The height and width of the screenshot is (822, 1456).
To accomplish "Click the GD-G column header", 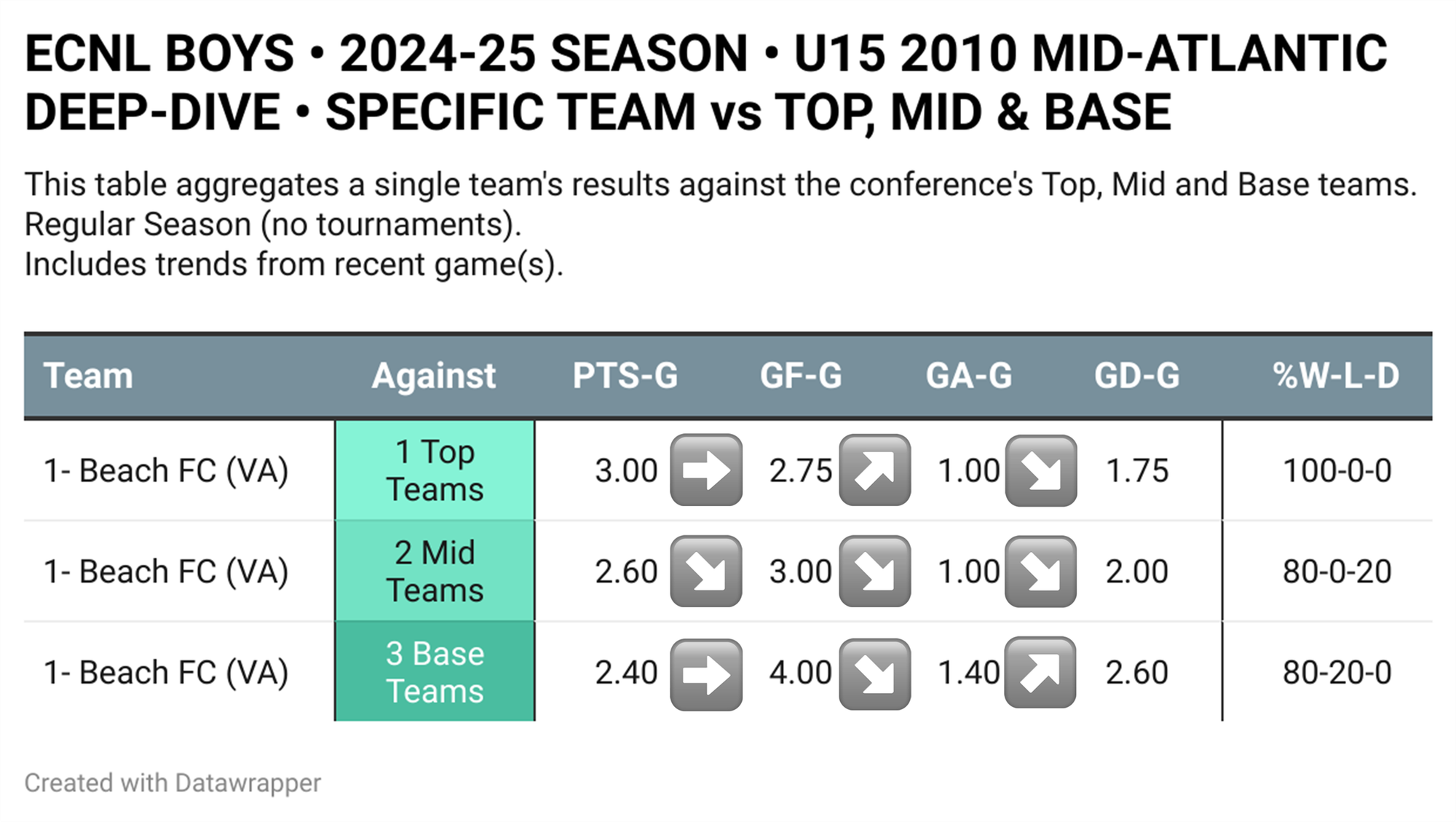I will [x=1137, y=376].
